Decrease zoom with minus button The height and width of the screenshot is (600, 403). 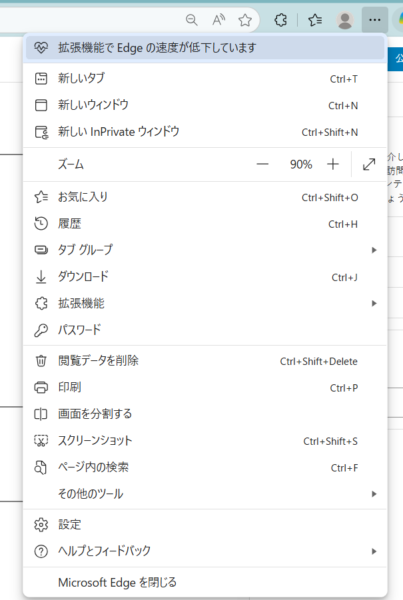point(263,165)
